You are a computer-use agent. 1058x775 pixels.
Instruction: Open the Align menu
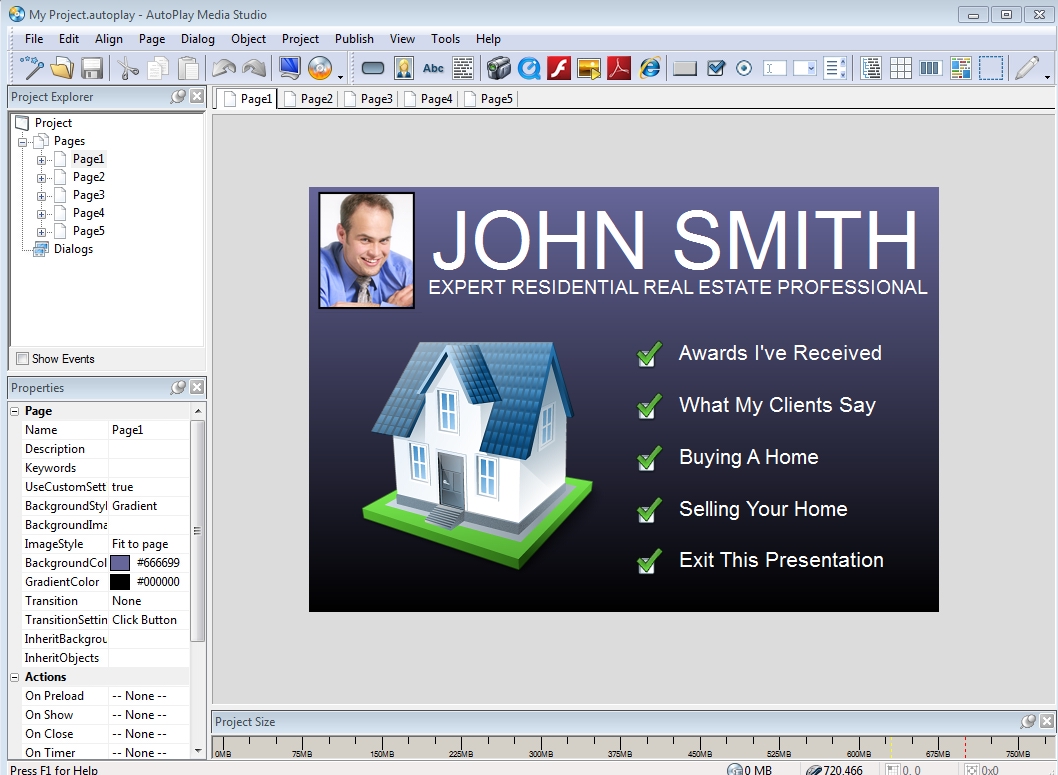point(109,39)
